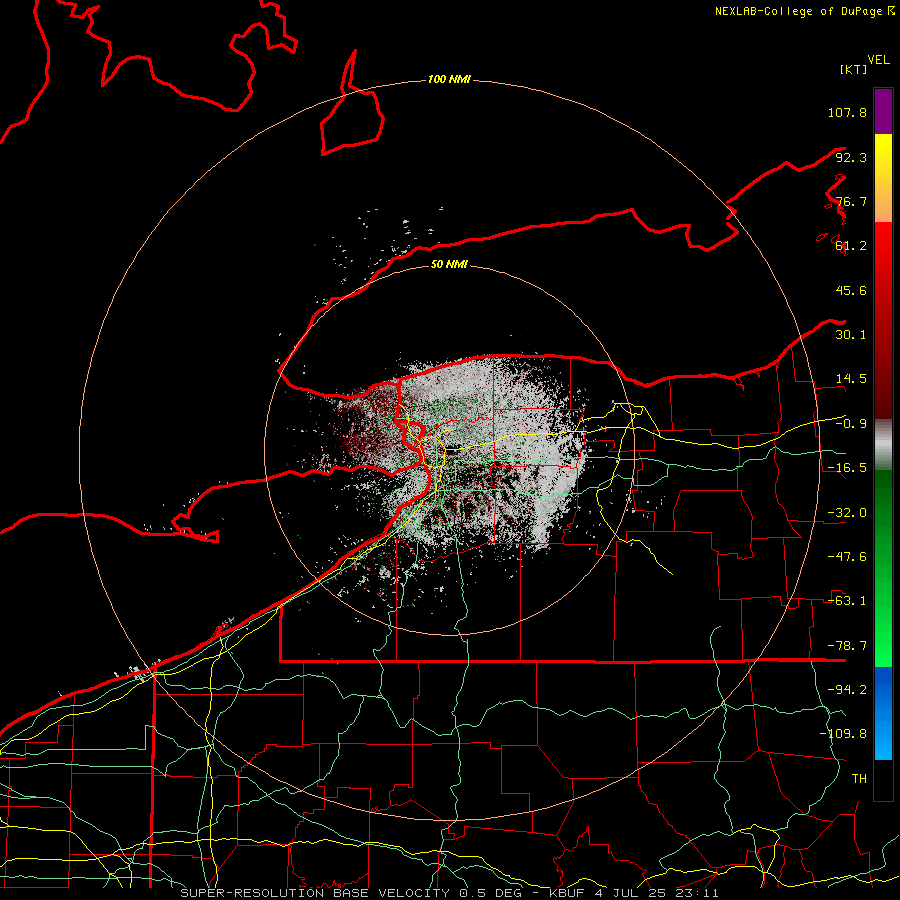Click the 100 NMI range ring label
900x900 pixels.
pos(449,79)
